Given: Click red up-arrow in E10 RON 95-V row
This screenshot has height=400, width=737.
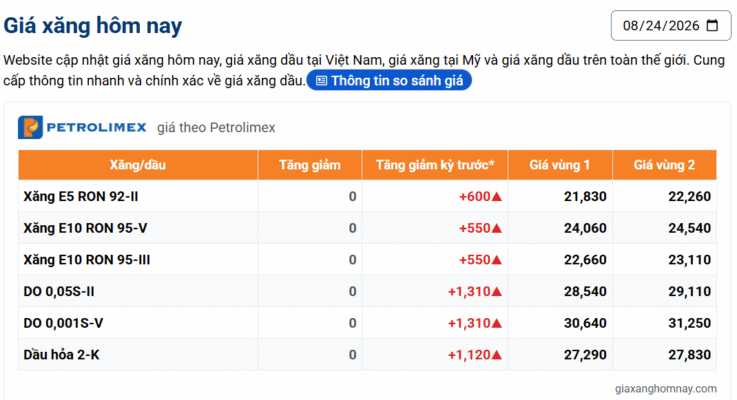Looking at the screenshot, I should point(497,228).
